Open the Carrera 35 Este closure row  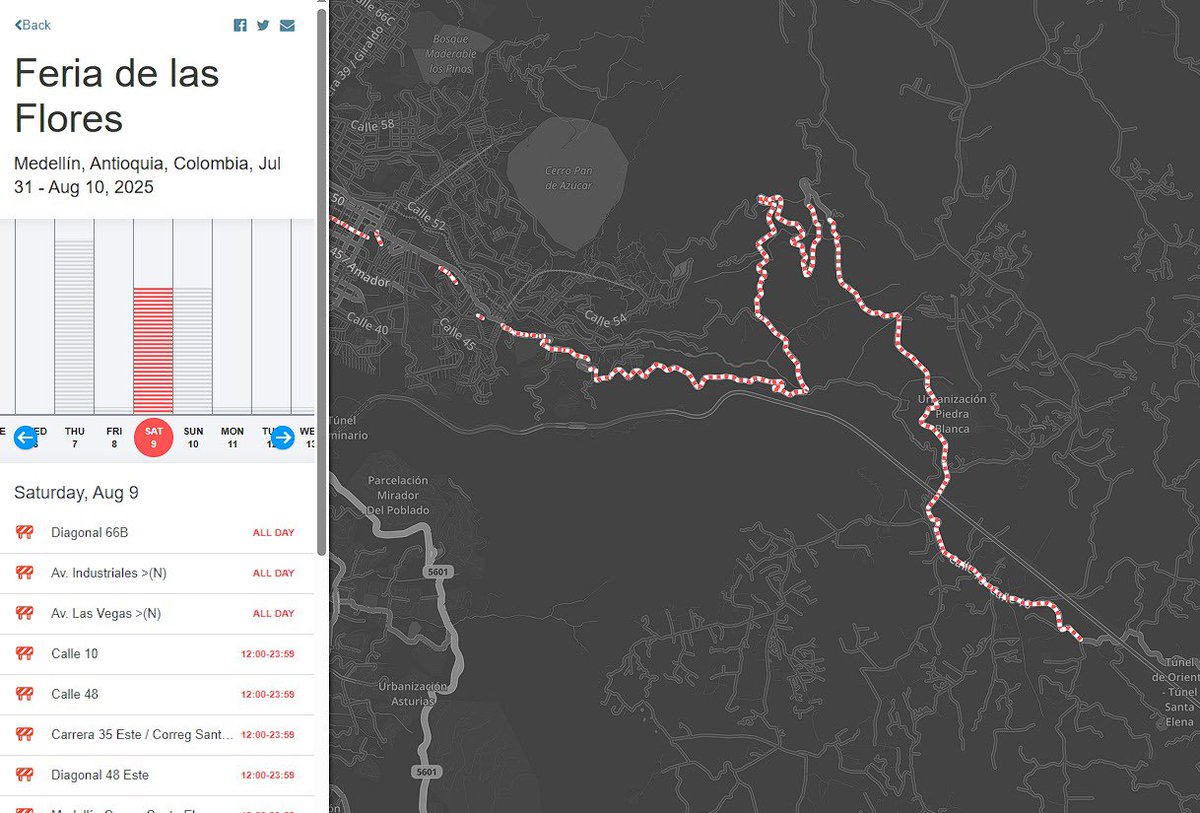pyautogui.click(x=157, y=734)
